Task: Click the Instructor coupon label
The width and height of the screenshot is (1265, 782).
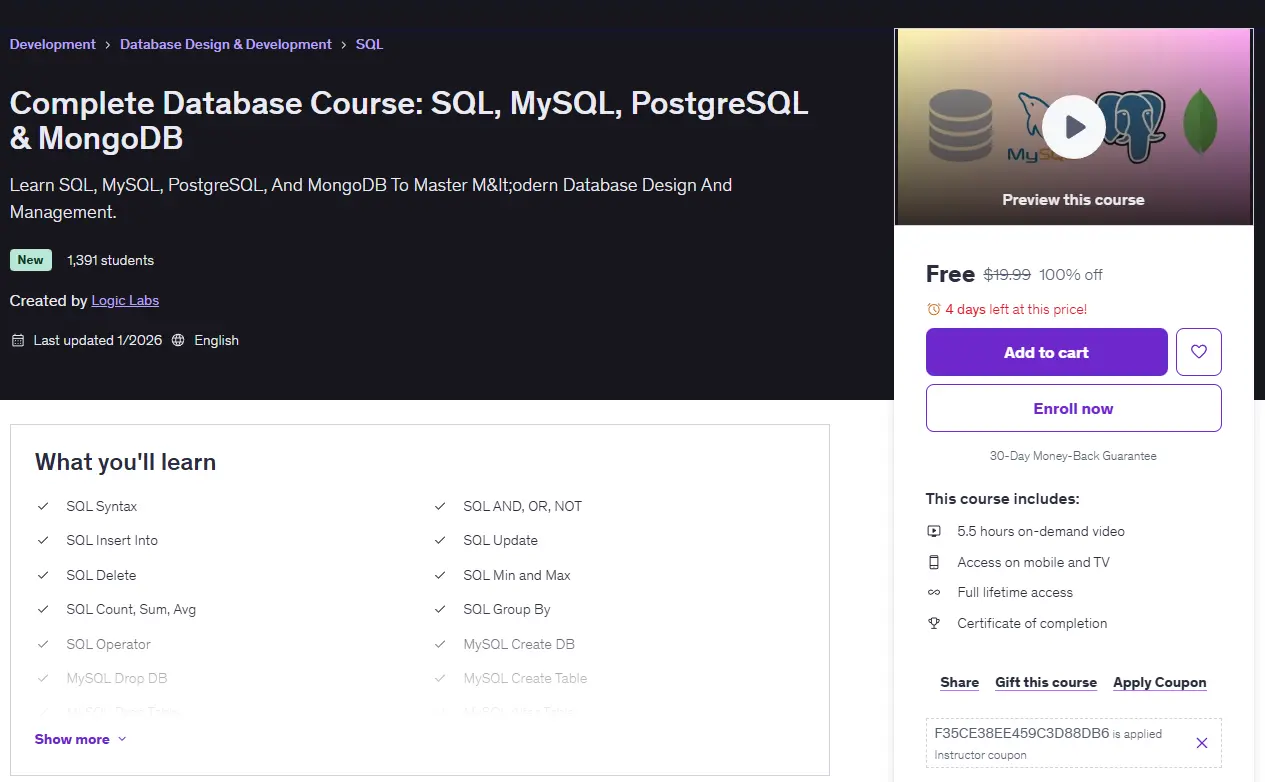Action: (x=979, y=755)
